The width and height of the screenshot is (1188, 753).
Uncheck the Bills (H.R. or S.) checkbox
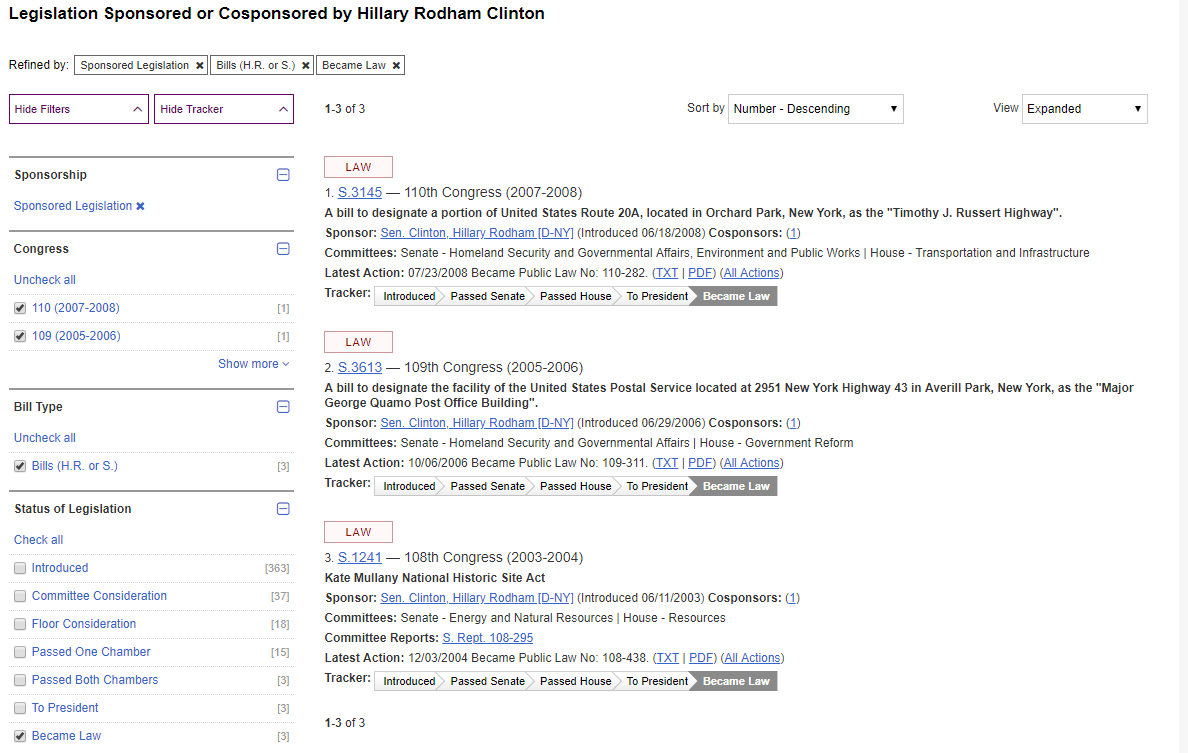20,467
